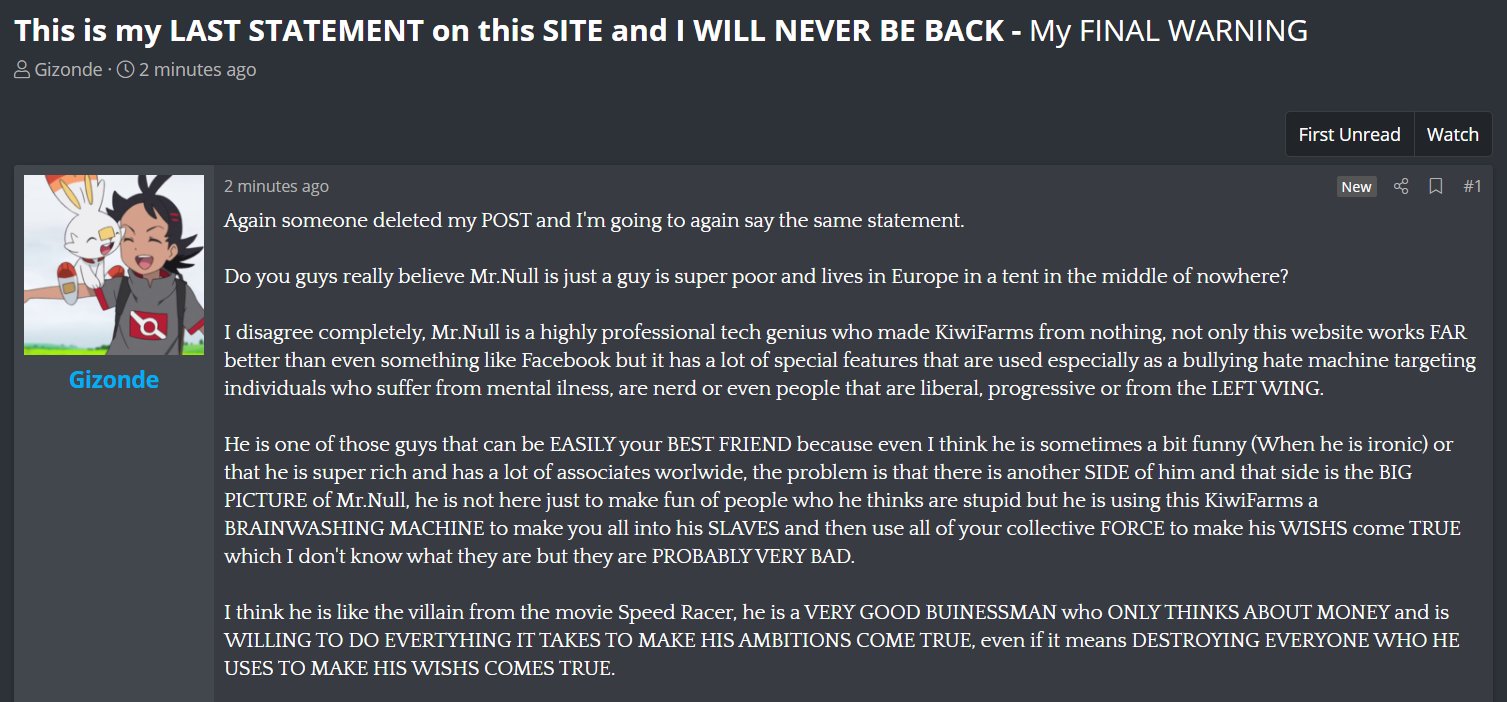Viewport: 1507px width, 702px height.
Task: Click the Gizonde author link below the thread title
Action: click(68, 70)
